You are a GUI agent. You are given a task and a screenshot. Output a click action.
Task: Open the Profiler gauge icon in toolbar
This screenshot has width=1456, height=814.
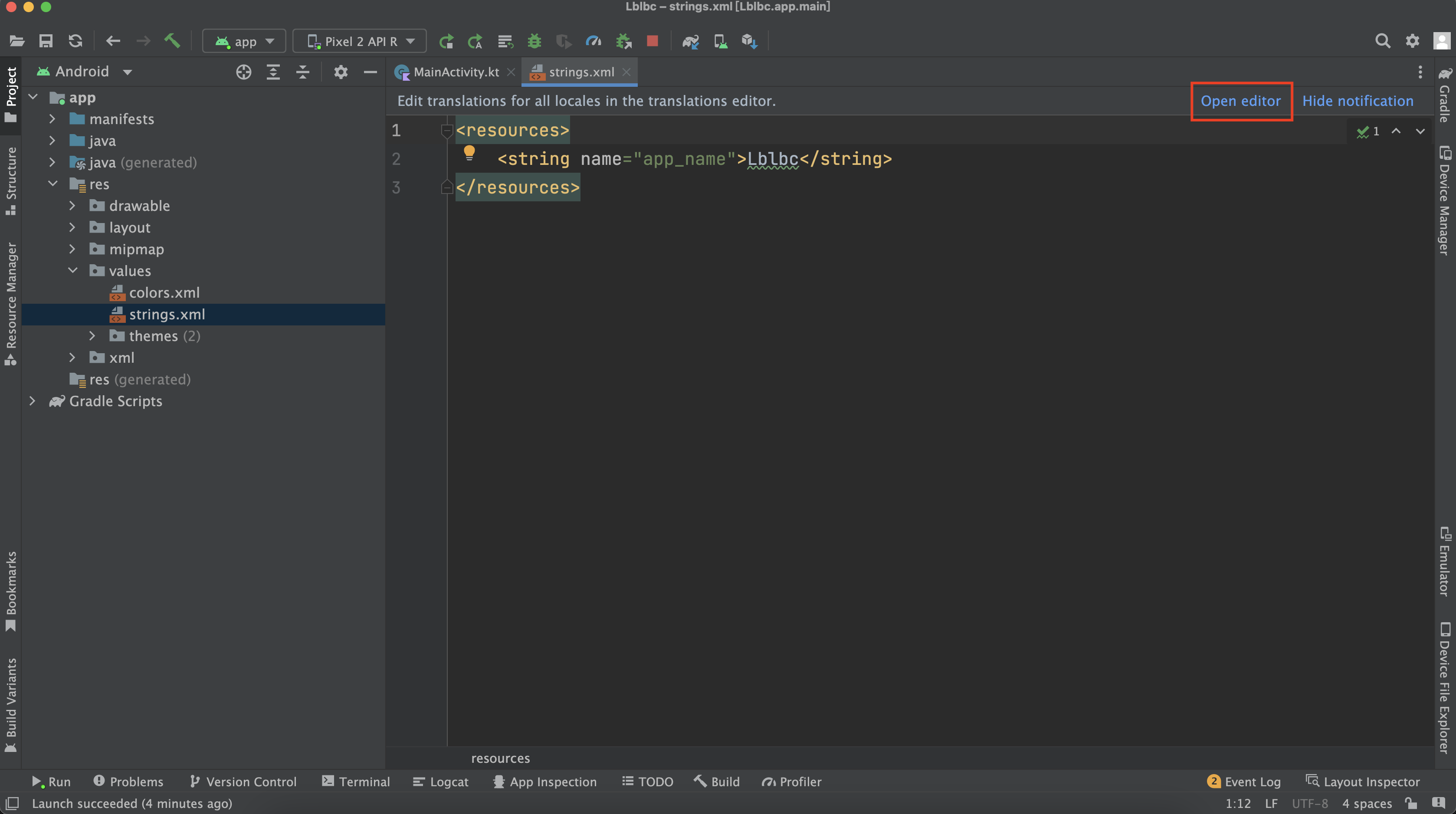(x=594, y=41)
